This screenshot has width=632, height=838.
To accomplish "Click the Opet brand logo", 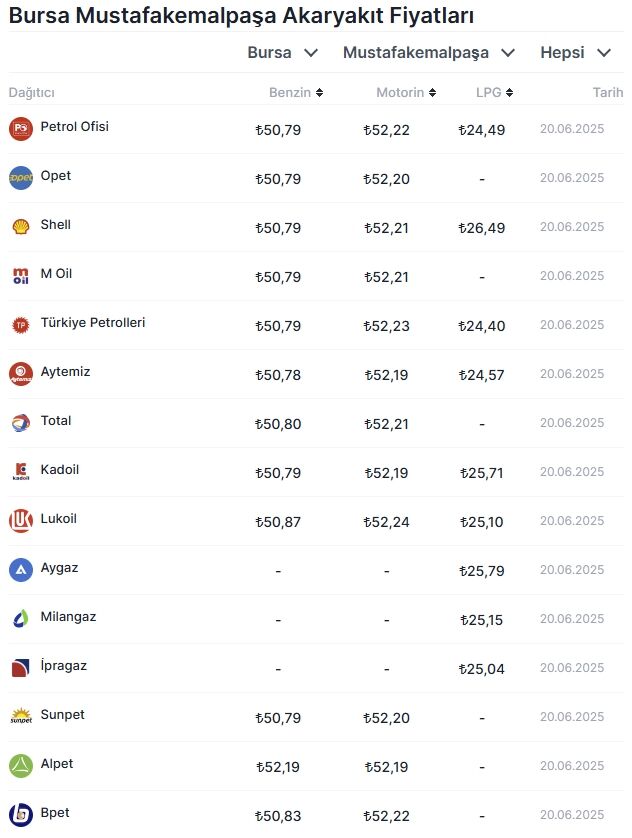I will click(21, 178).
